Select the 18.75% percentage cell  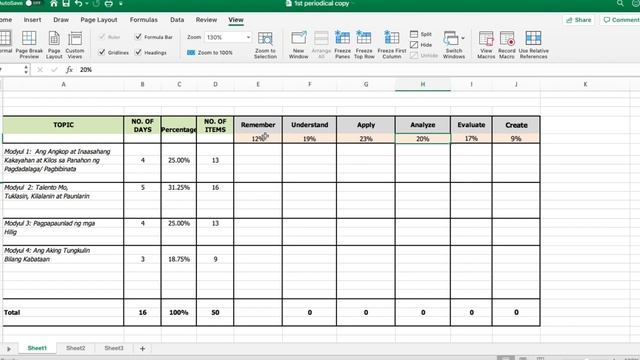179,259
